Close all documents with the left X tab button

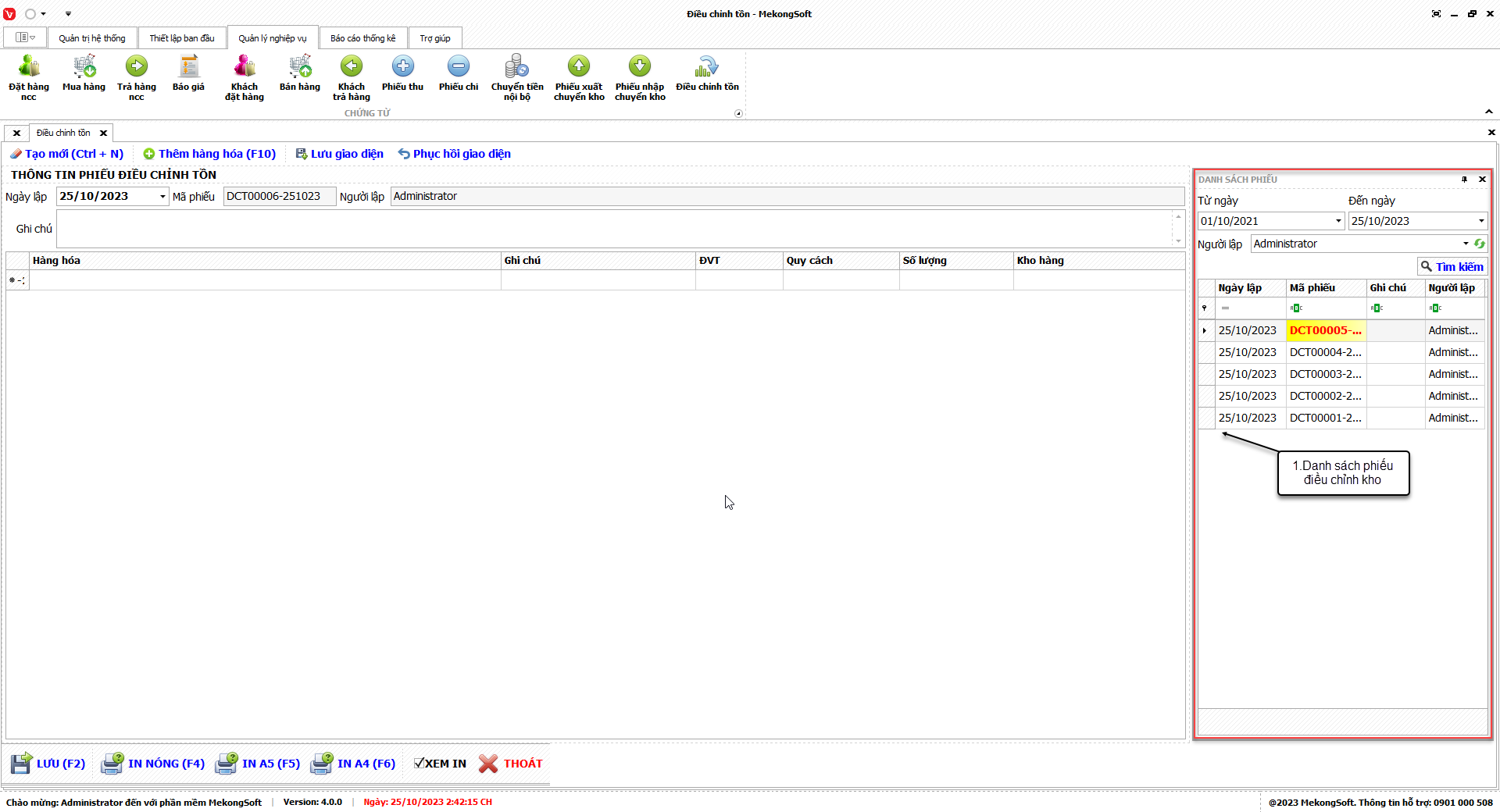[x=16, y=134]
